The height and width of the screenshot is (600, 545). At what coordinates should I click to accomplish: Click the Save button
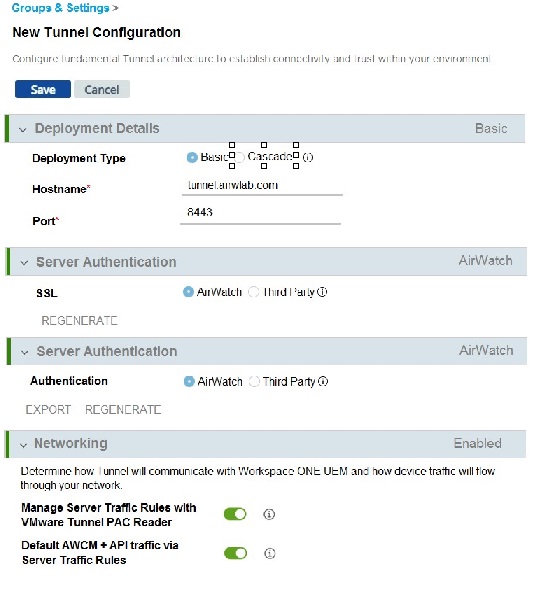tap(43, 89)
